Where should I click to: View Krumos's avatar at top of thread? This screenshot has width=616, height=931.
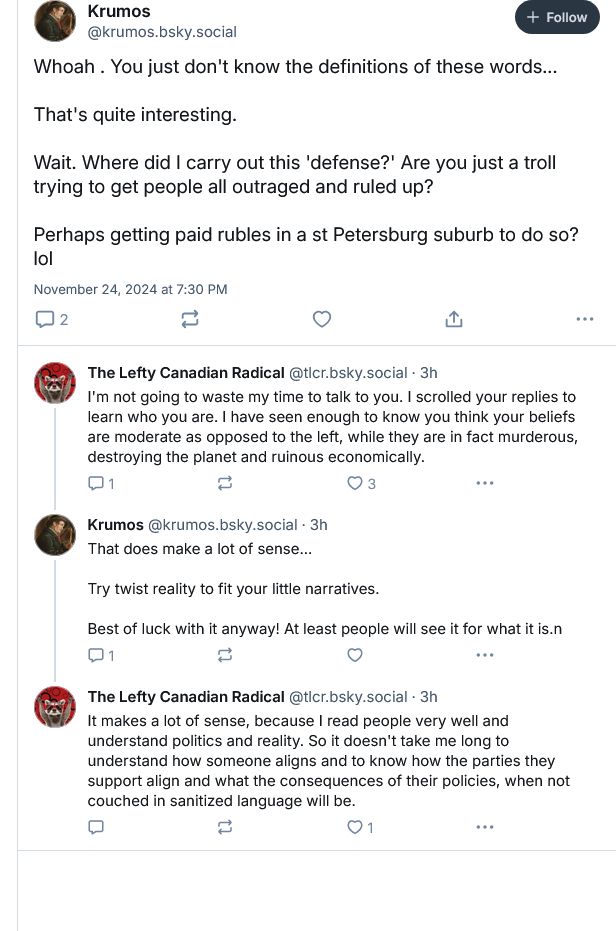click(55, 21)
